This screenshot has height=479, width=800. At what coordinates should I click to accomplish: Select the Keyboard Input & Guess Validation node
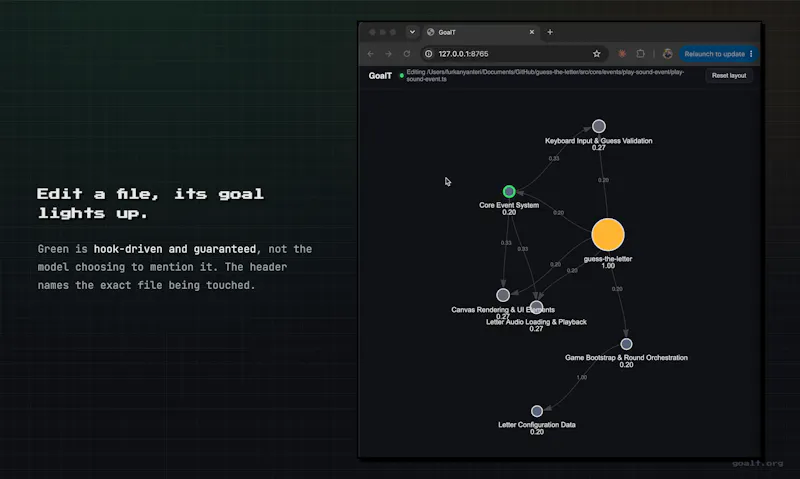[598, 126]
